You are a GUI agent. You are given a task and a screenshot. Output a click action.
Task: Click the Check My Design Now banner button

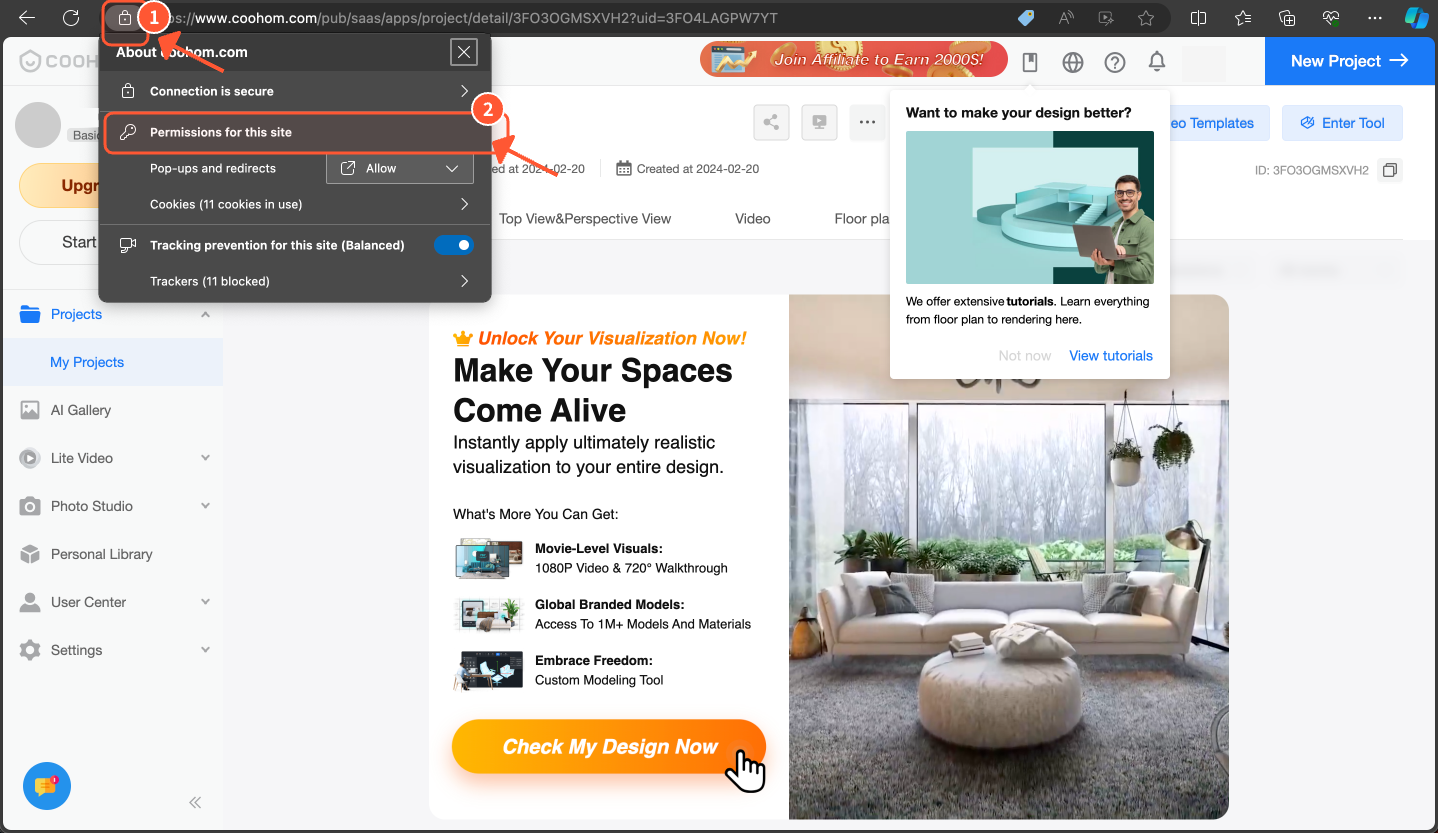[x=608, y=747]
